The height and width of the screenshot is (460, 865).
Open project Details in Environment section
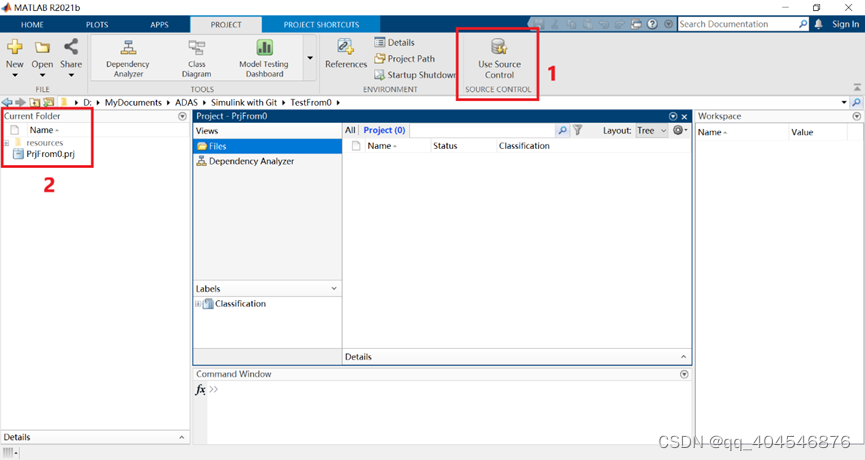[x=394, y=42]
